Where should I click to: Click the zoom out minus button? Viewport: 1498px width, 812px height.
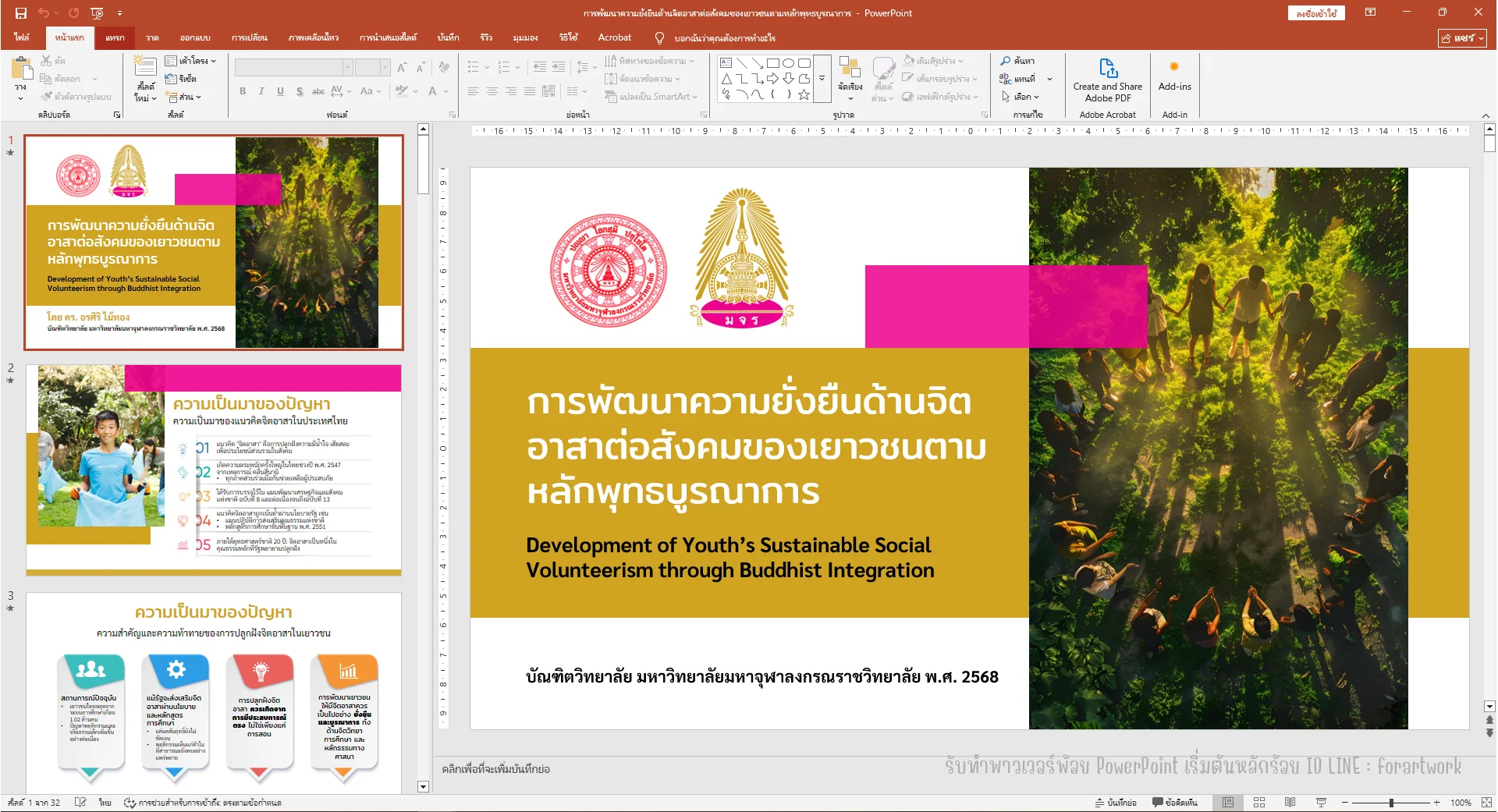pyautogui.click(x=1345, y=803)
